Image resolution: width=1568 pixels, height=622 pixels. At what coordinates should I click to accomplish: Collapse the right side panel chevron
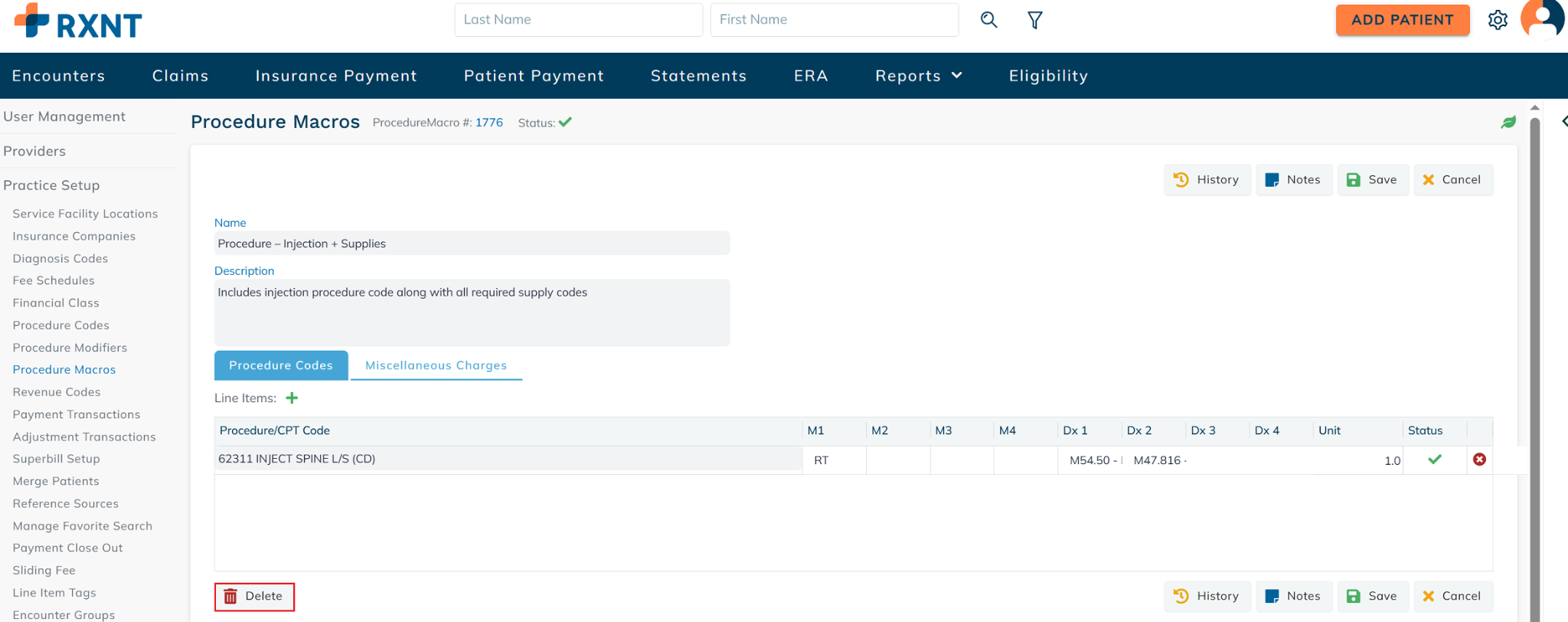click(x=1563, y=122)
